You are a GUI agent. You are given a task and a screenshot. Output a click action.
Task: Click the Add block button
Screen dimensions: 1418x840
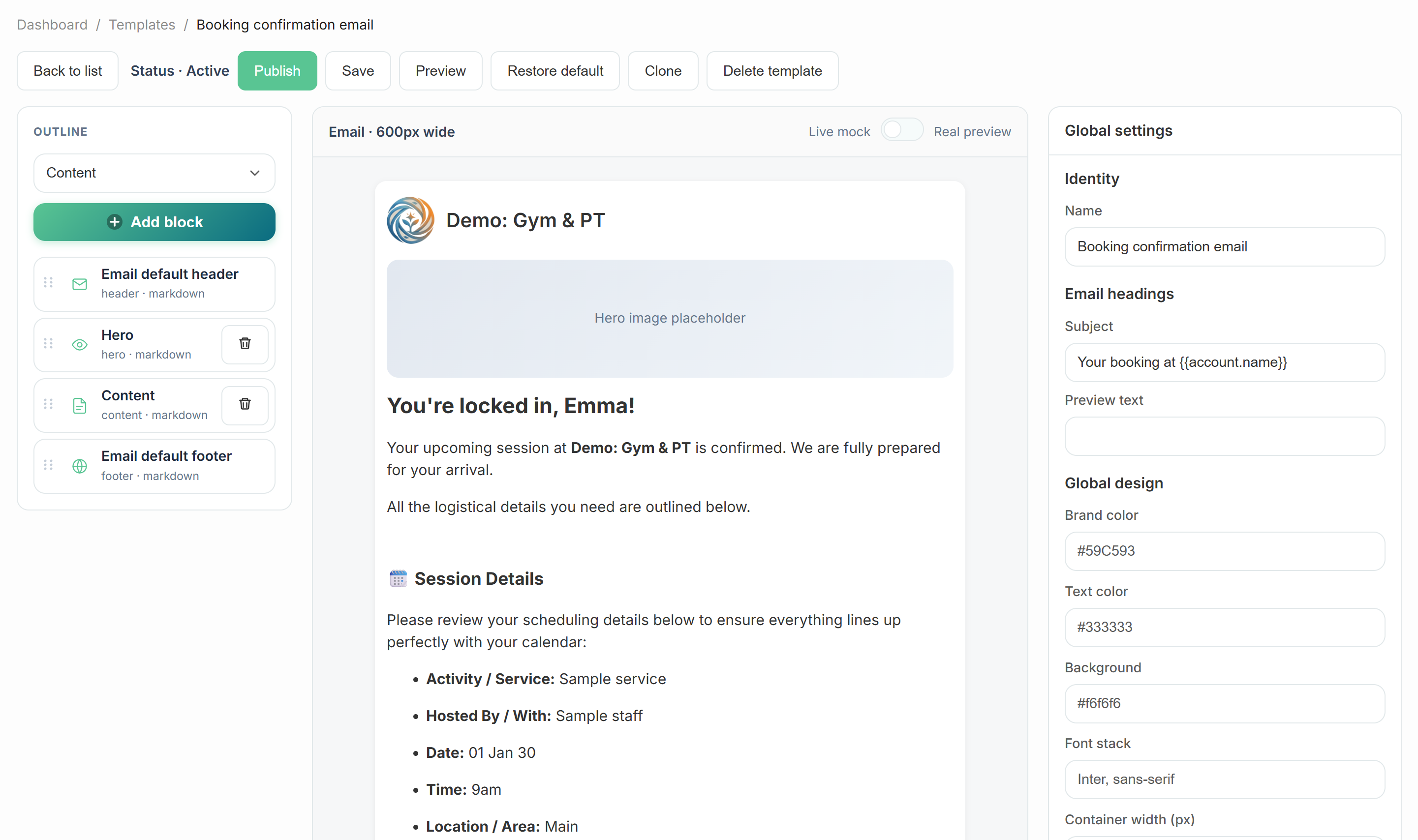[154, 222]
